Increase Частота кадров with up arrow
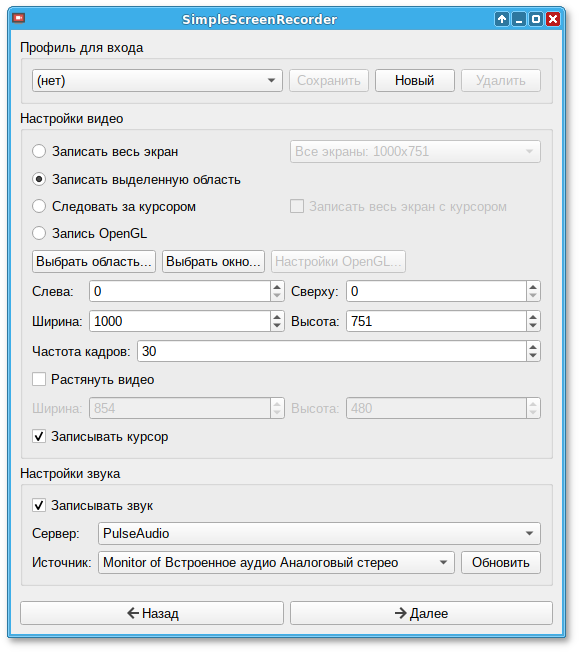The width and height of the screenshot is (579, 652). coord(533,346)
